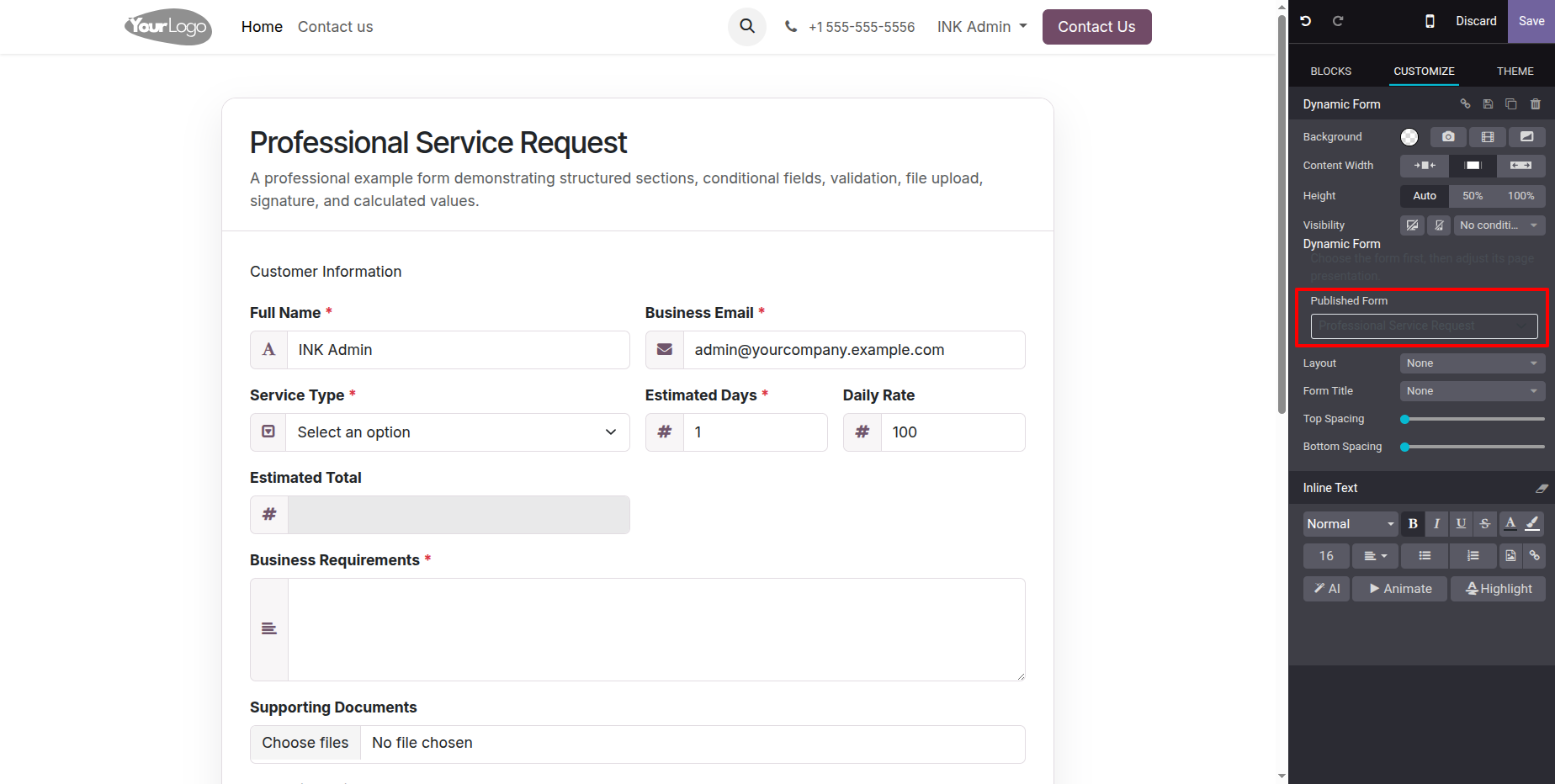
Task: Delete the Dynamic Form block with trash icon
Action: coord(1535,104)
